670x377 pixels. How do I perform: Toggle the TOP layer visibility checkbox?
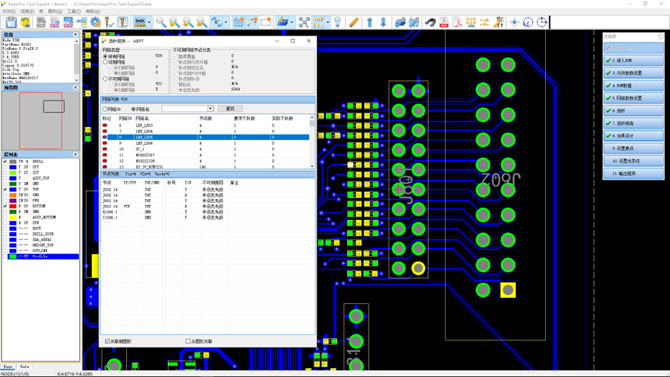(x=5, y=189)
